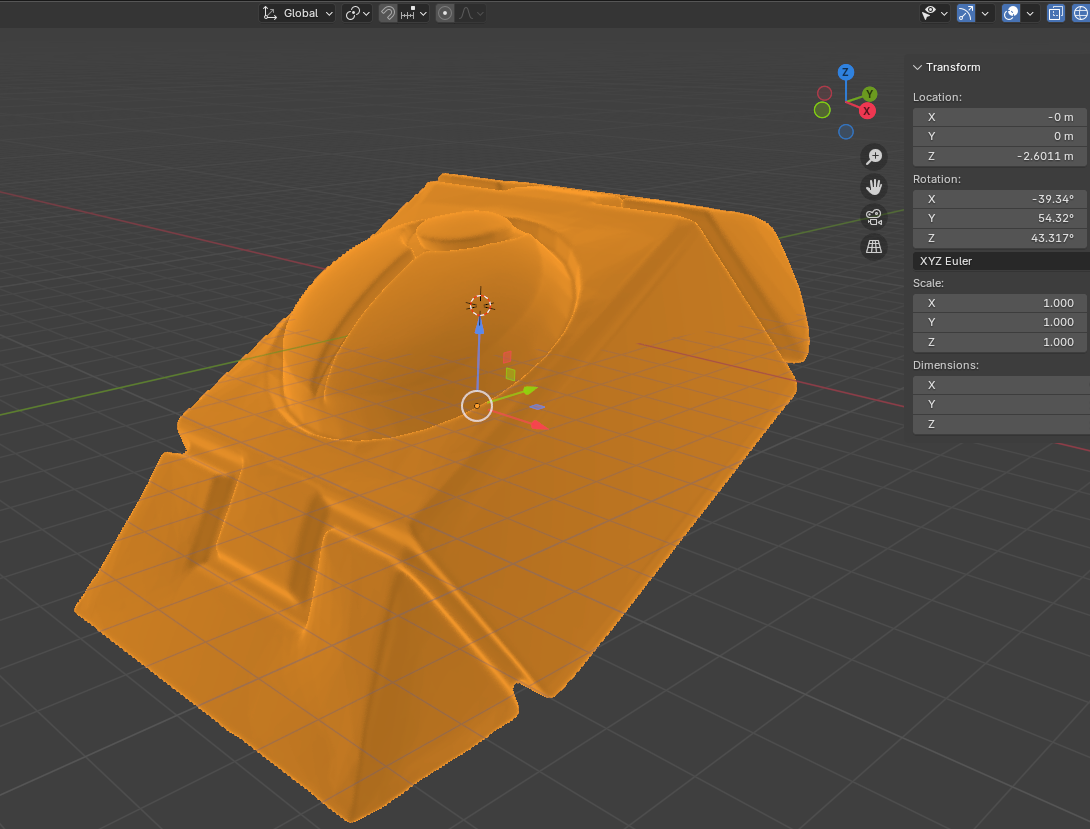Click the Dimensions Y field
Image resolution: width=1090 pixels, height=829 pixels.
pos(1001,404)
